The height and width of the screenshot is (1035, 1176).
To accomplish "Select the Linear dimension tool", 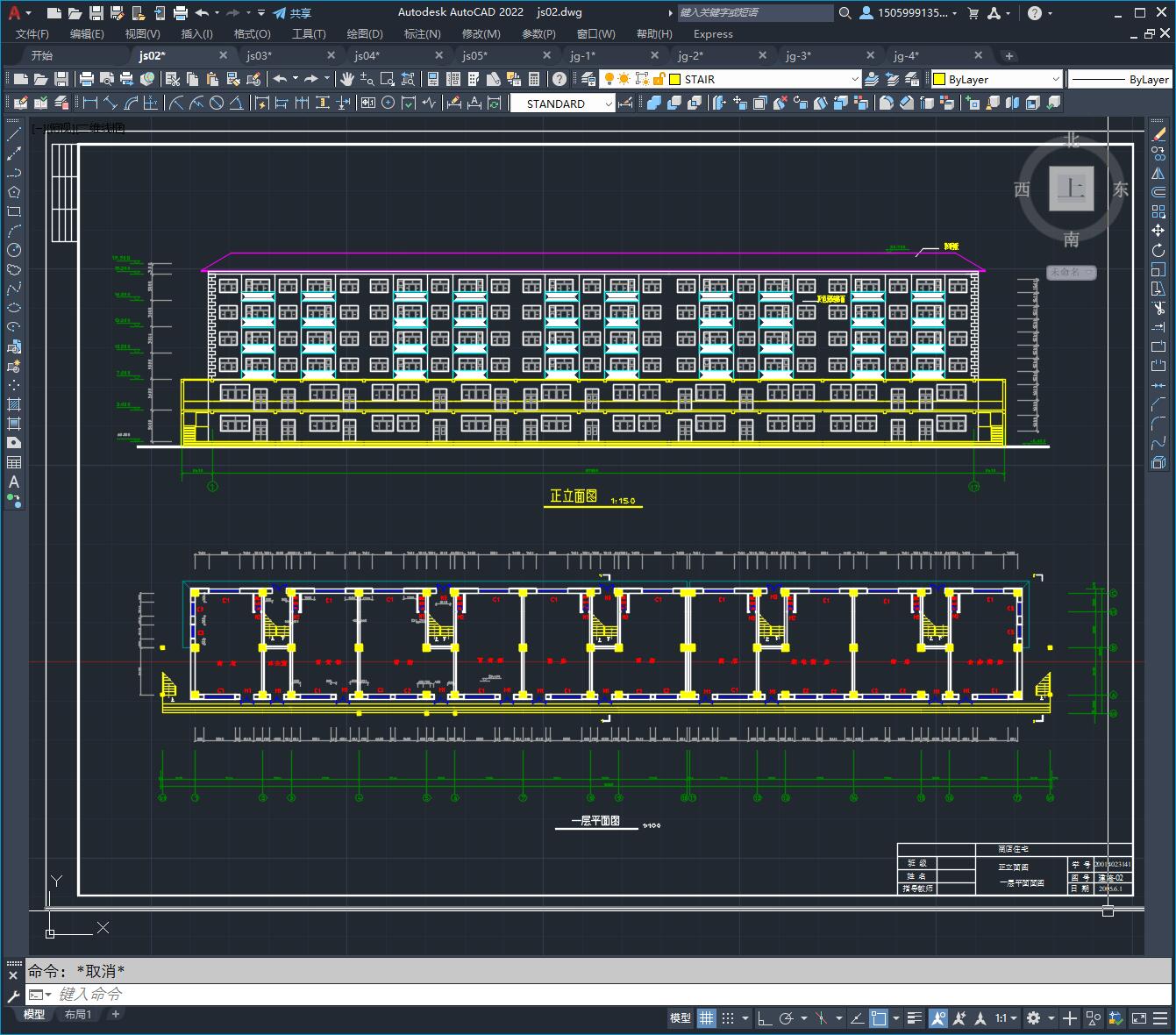I will click(x=89, y=103).
